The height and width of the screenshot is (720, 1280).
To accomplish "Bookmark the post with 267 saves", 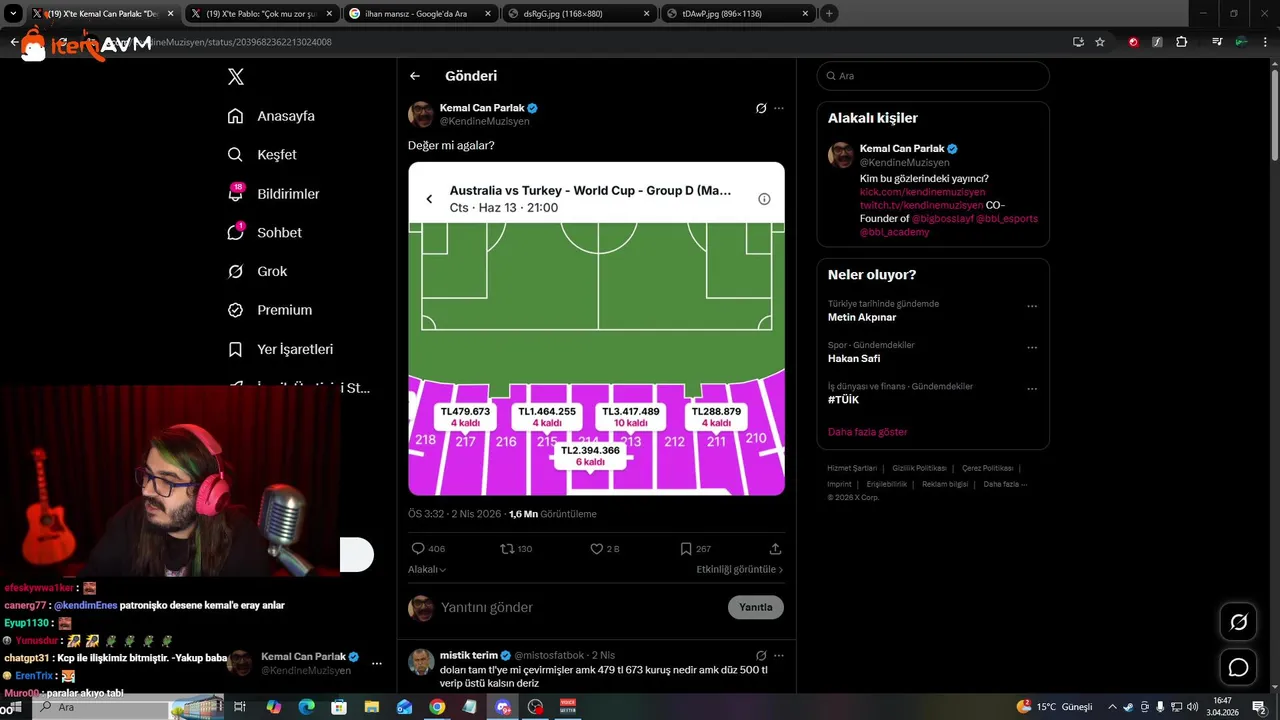I will [695, 549].
